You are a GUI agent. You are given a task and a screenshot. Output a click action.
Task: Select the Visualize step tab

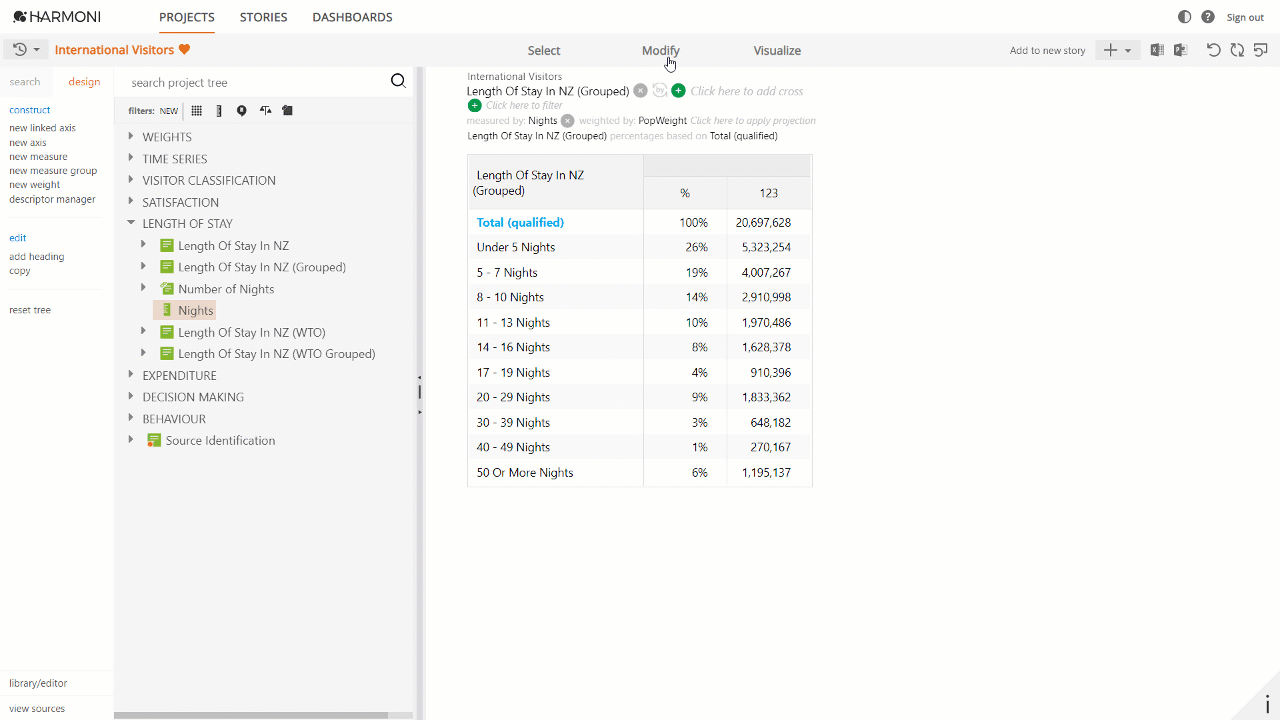[x=777, y=51]
